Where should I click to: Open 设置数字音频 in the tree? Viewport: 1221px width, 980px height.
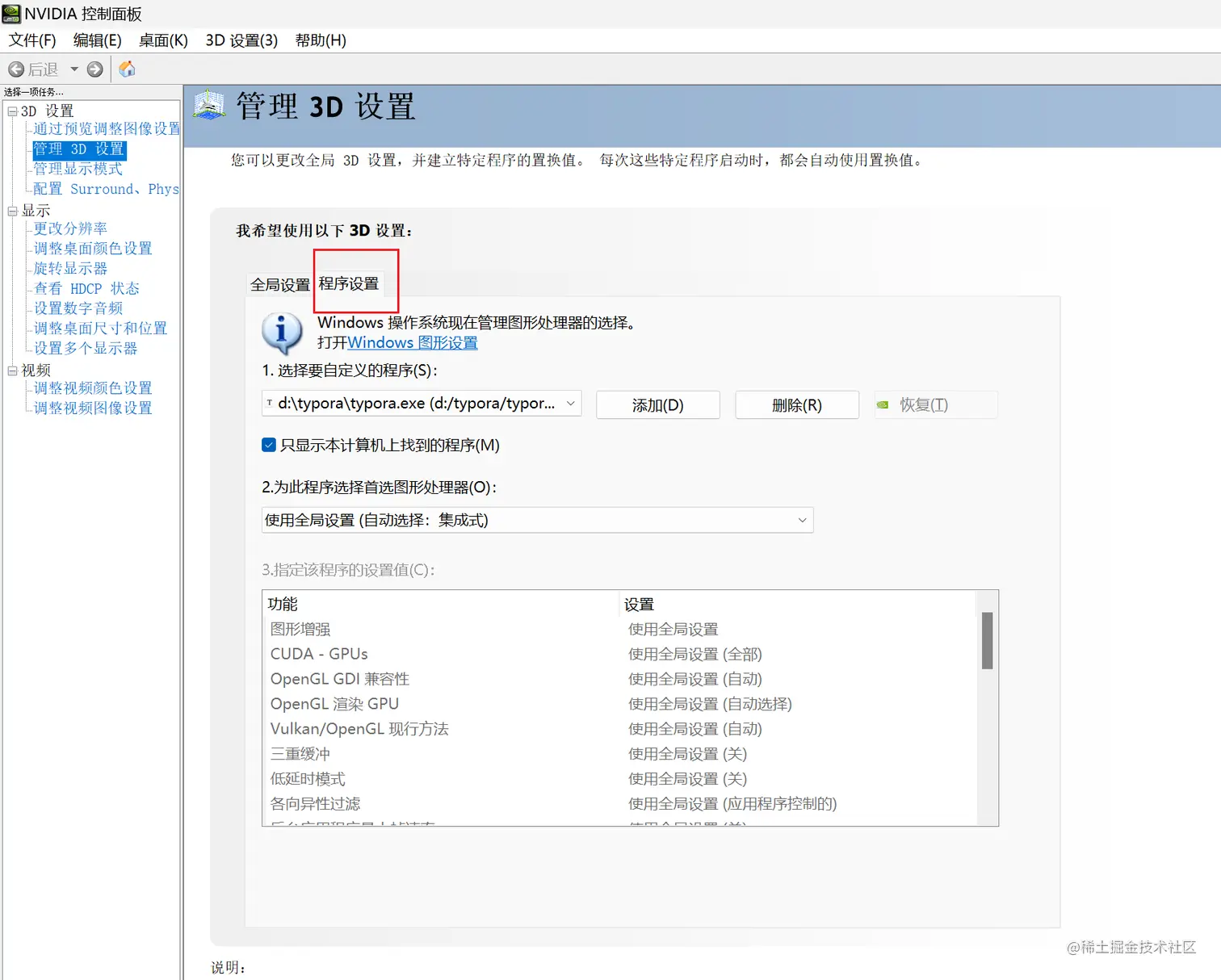(x=78, y=308)
